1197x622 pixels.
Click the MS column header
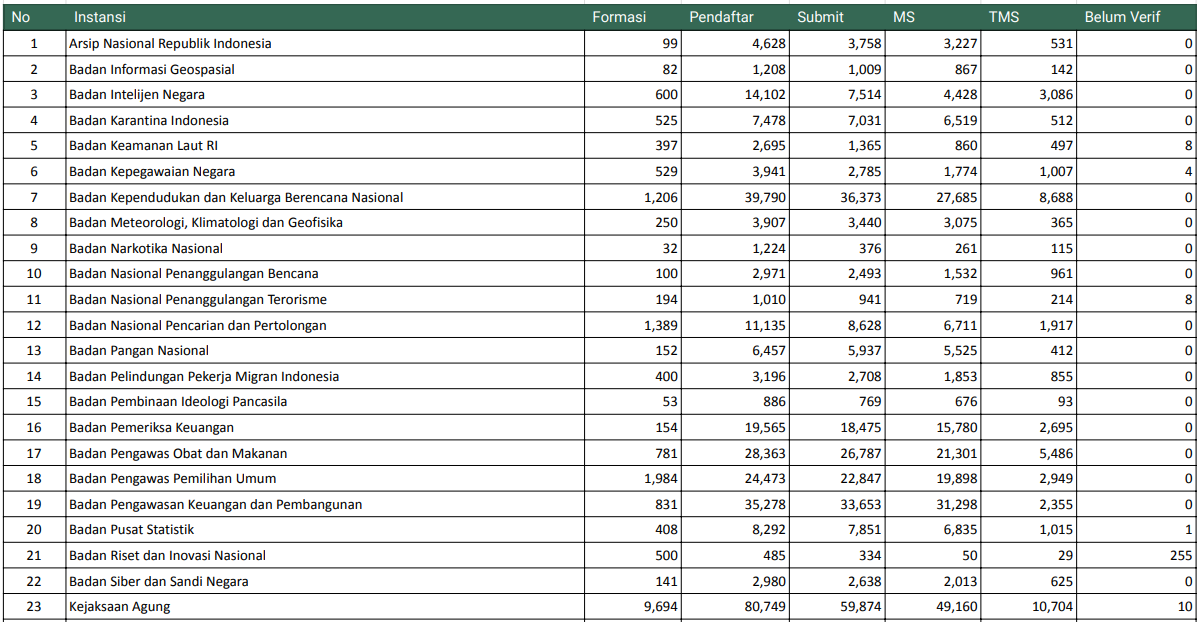coord(932,17)
